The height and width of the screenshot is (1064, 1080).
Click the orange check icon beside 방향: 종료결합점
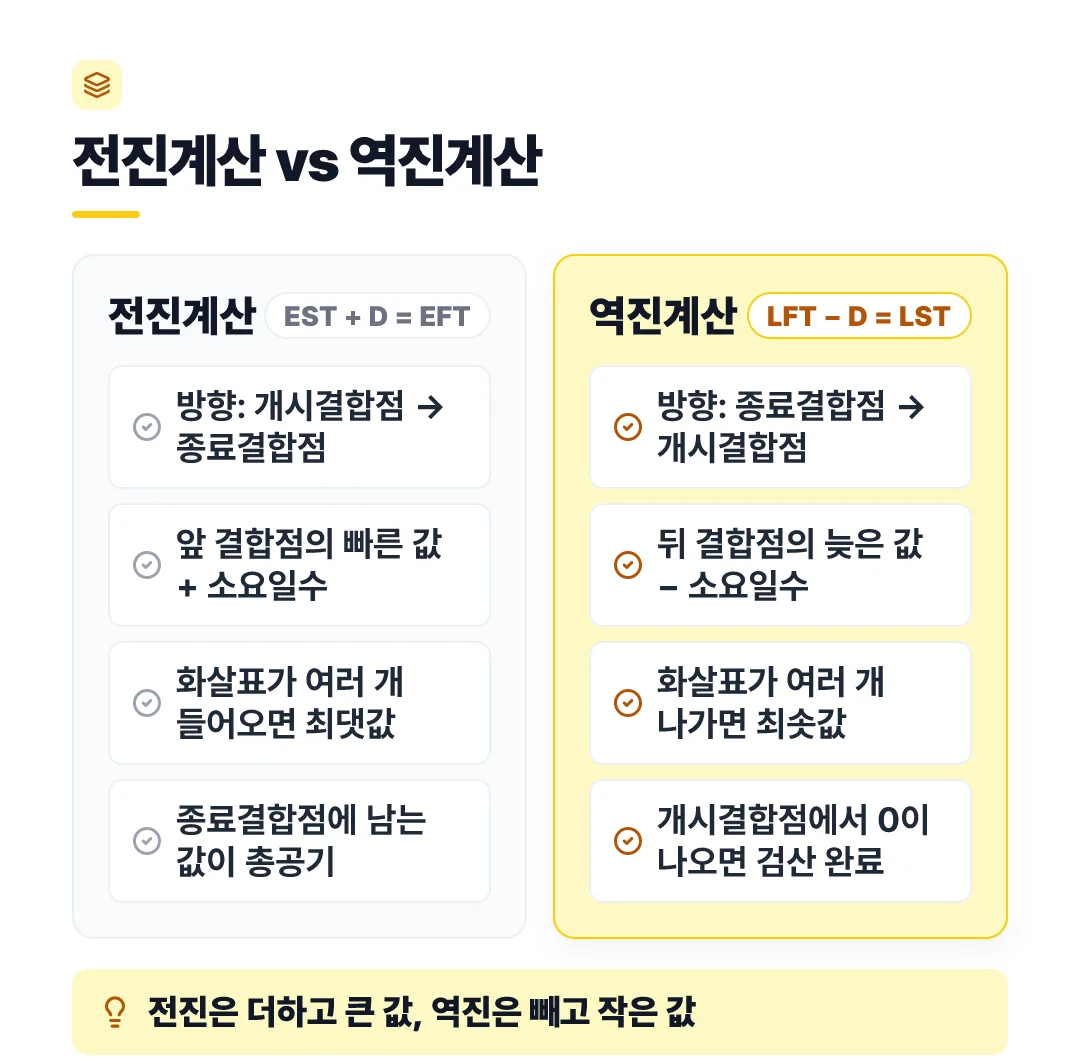627,427
